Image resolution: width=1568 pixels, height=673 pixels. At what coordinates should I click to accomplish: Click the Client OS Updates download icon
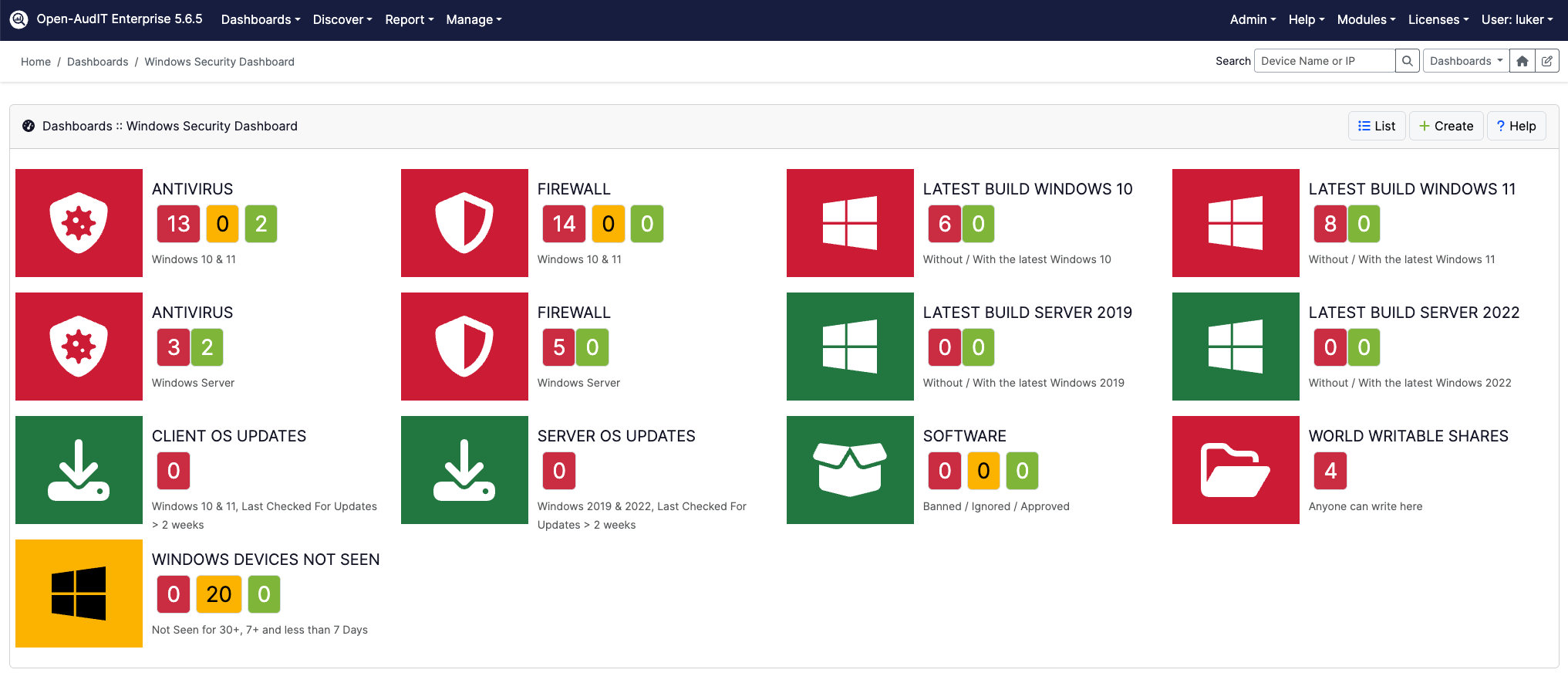pos(79,470)
